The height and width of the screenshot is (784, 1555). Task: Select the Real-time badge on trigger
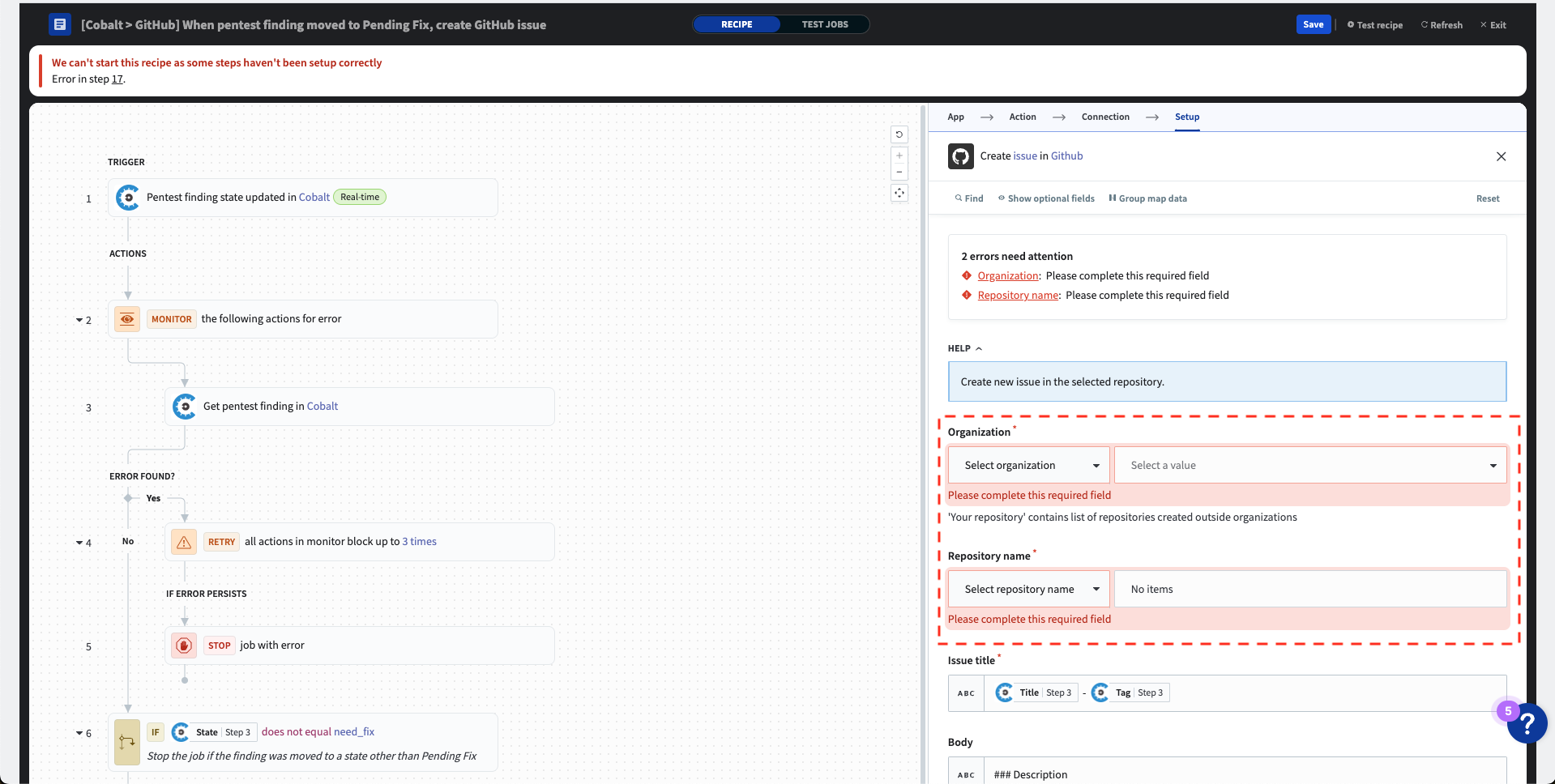(360, 198)
